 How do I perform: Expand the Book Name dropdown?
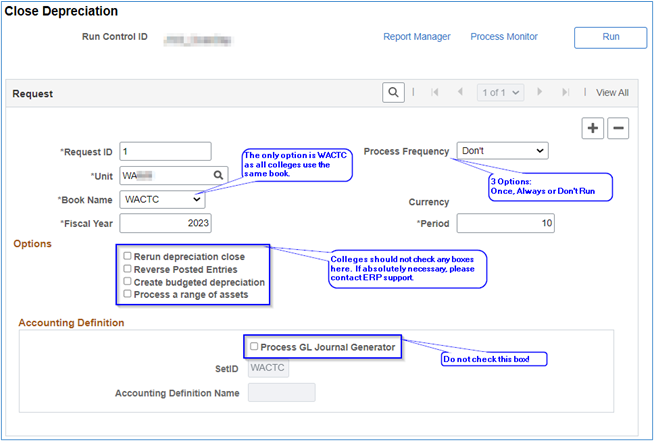(x=162, y=199)
